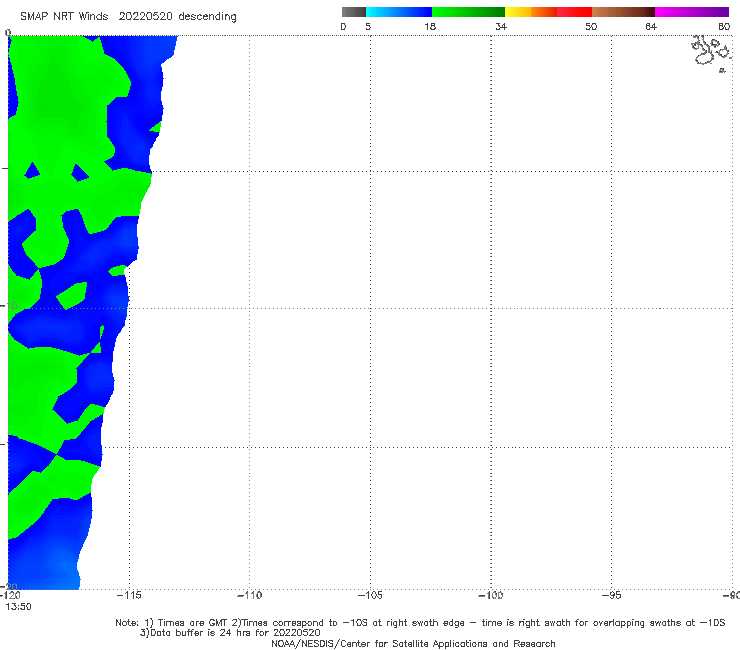Click the NOAA/NESDIS credit line
740x650 pixels.
[x=413, y=644]
